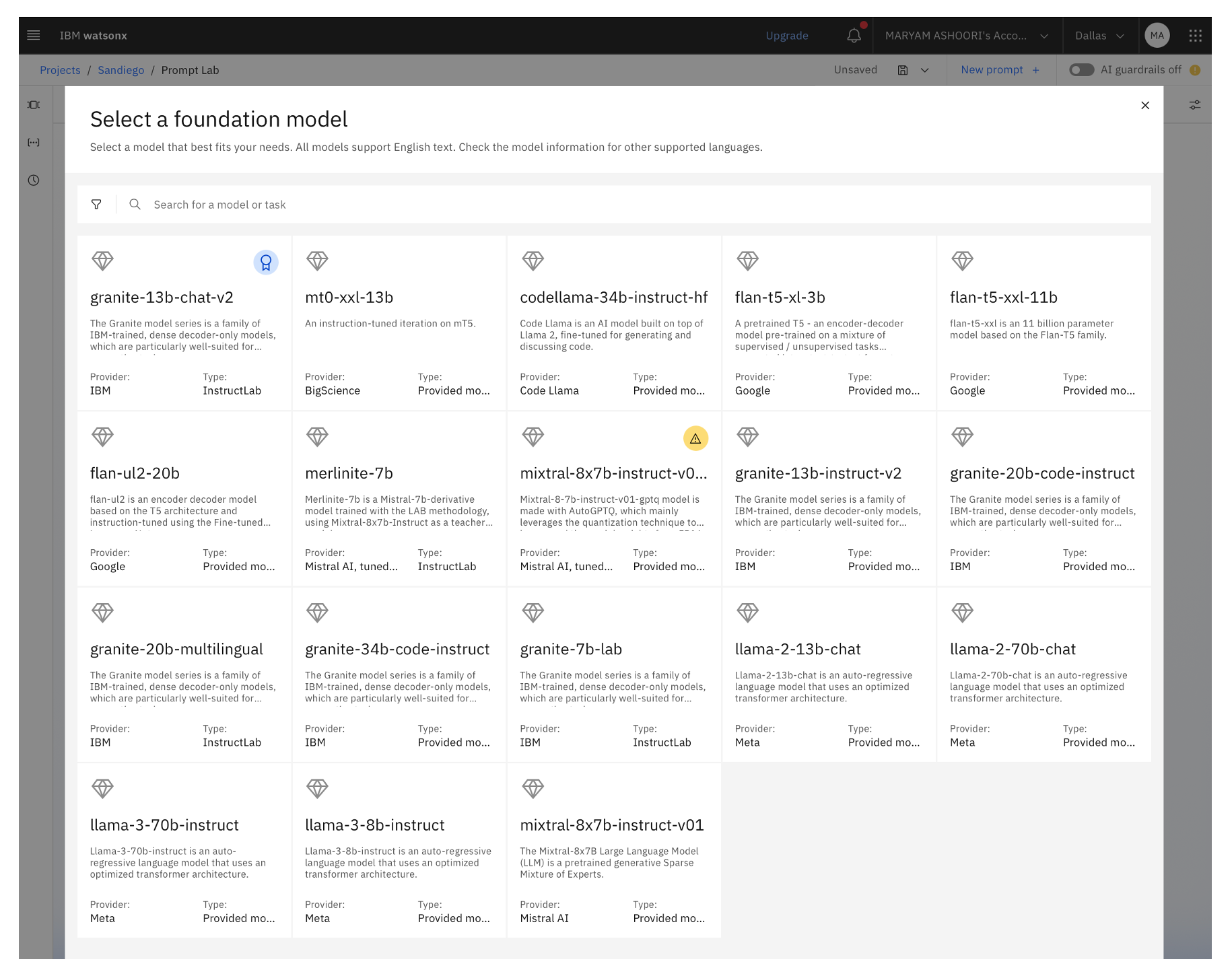
Task: Open the code view sidebar icon
Action: [x=33, y=142]
